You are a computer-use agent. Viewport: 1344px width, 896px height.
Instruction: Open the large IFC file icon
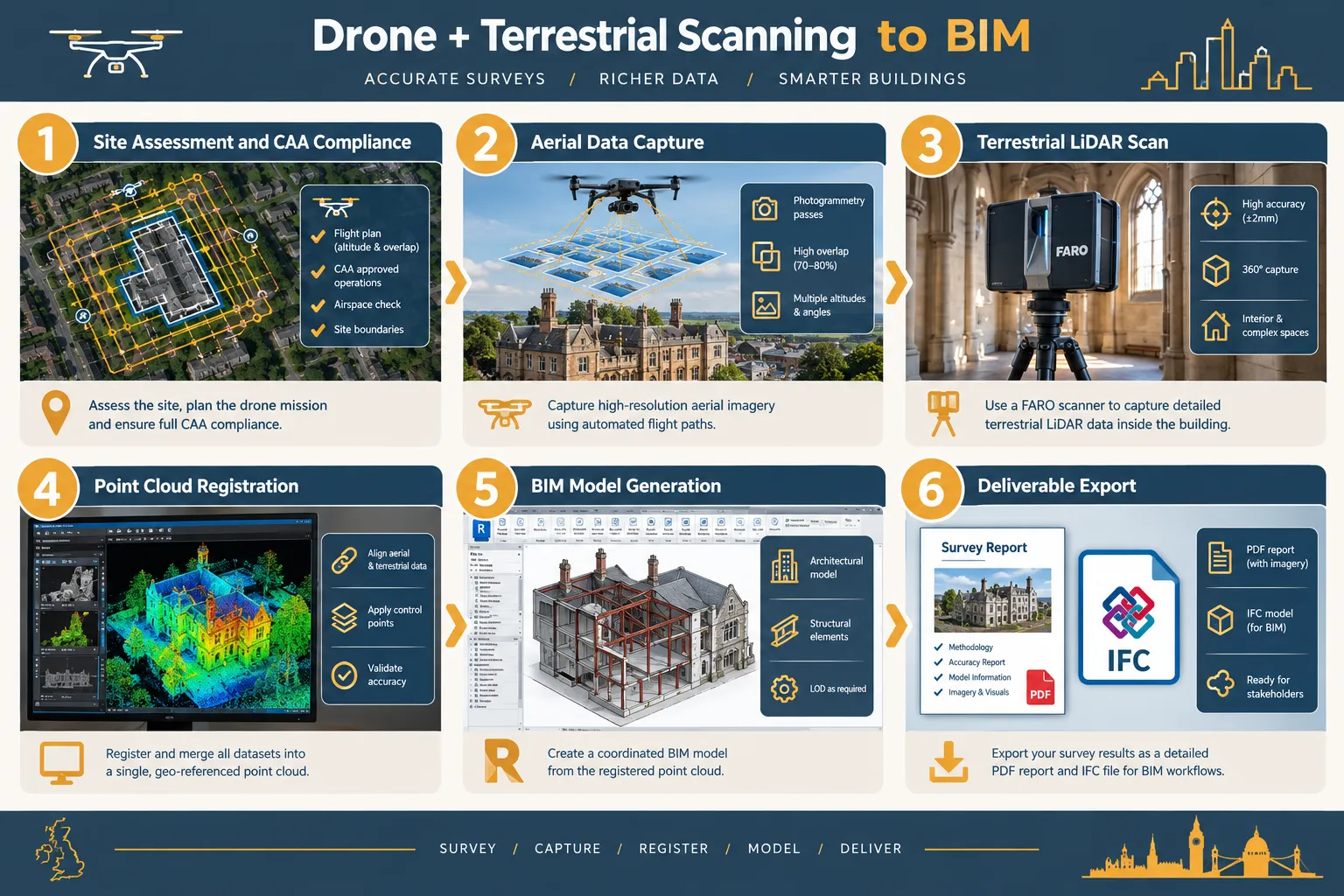click(1129, 618)
